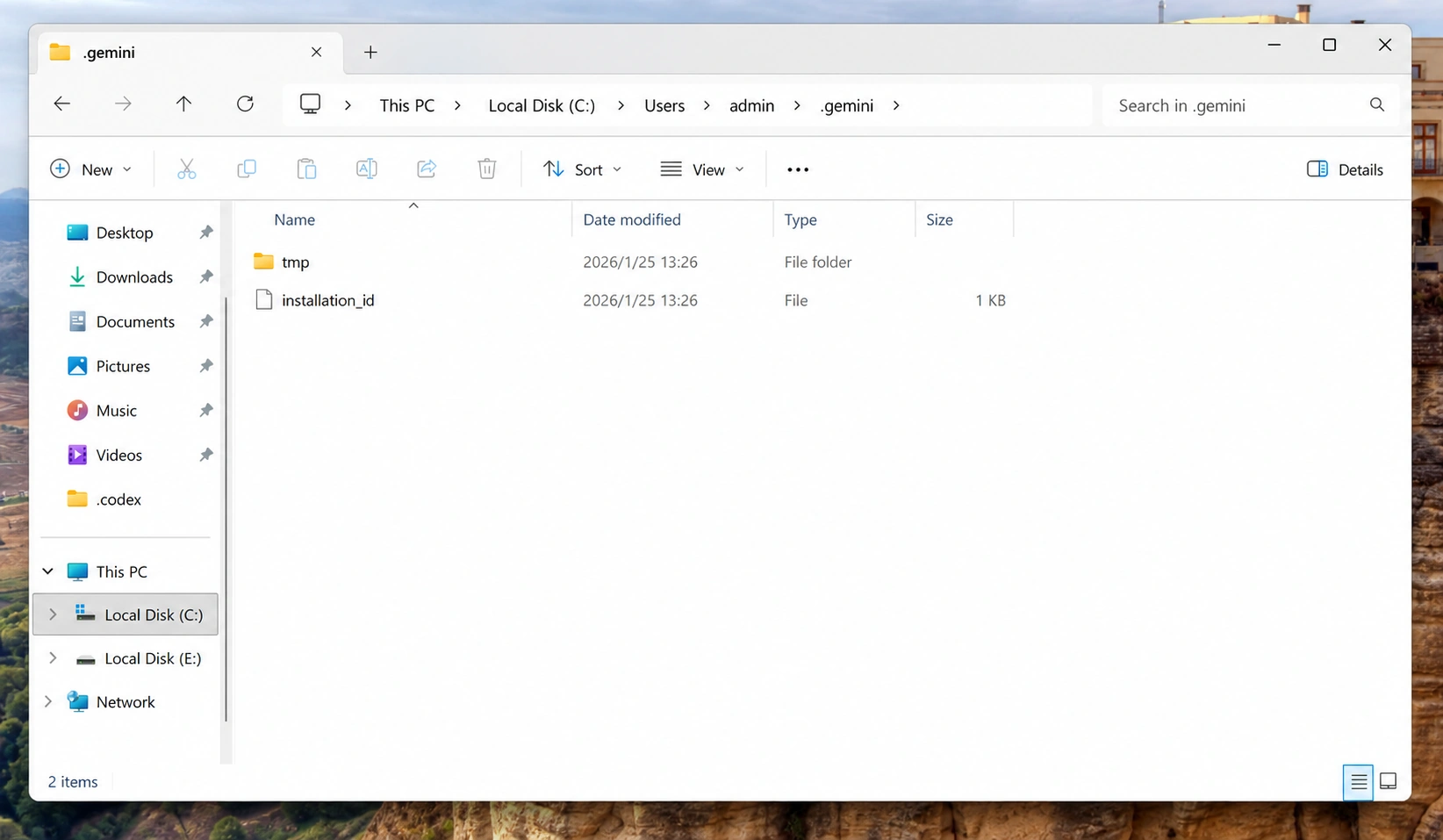Open the Sort dropdown menu
Viewport: 1443px width, 840px height.
coord(582,169)
